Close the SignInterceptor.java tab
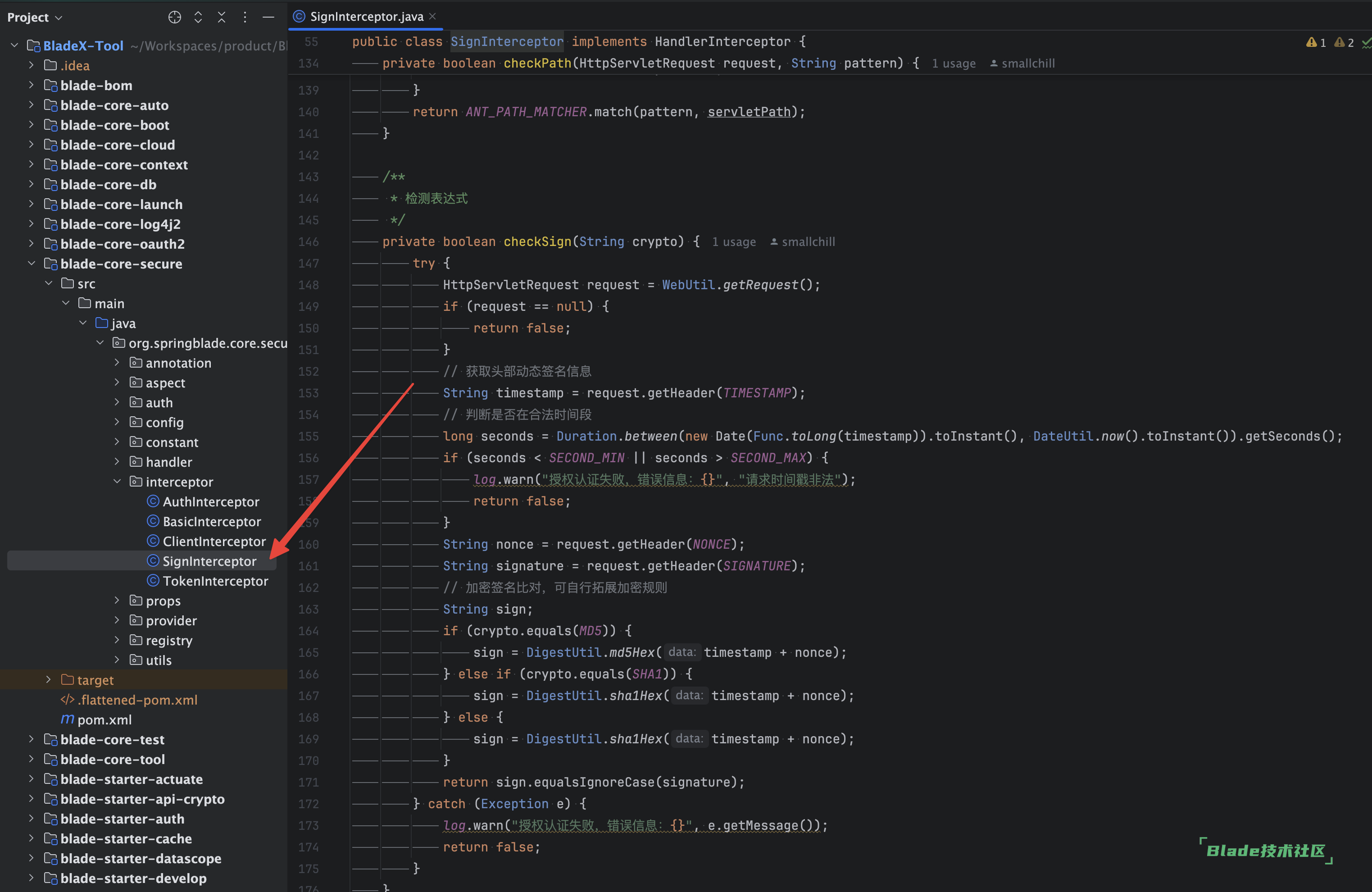Screen dimensions: 1372x892 point(433,16)
